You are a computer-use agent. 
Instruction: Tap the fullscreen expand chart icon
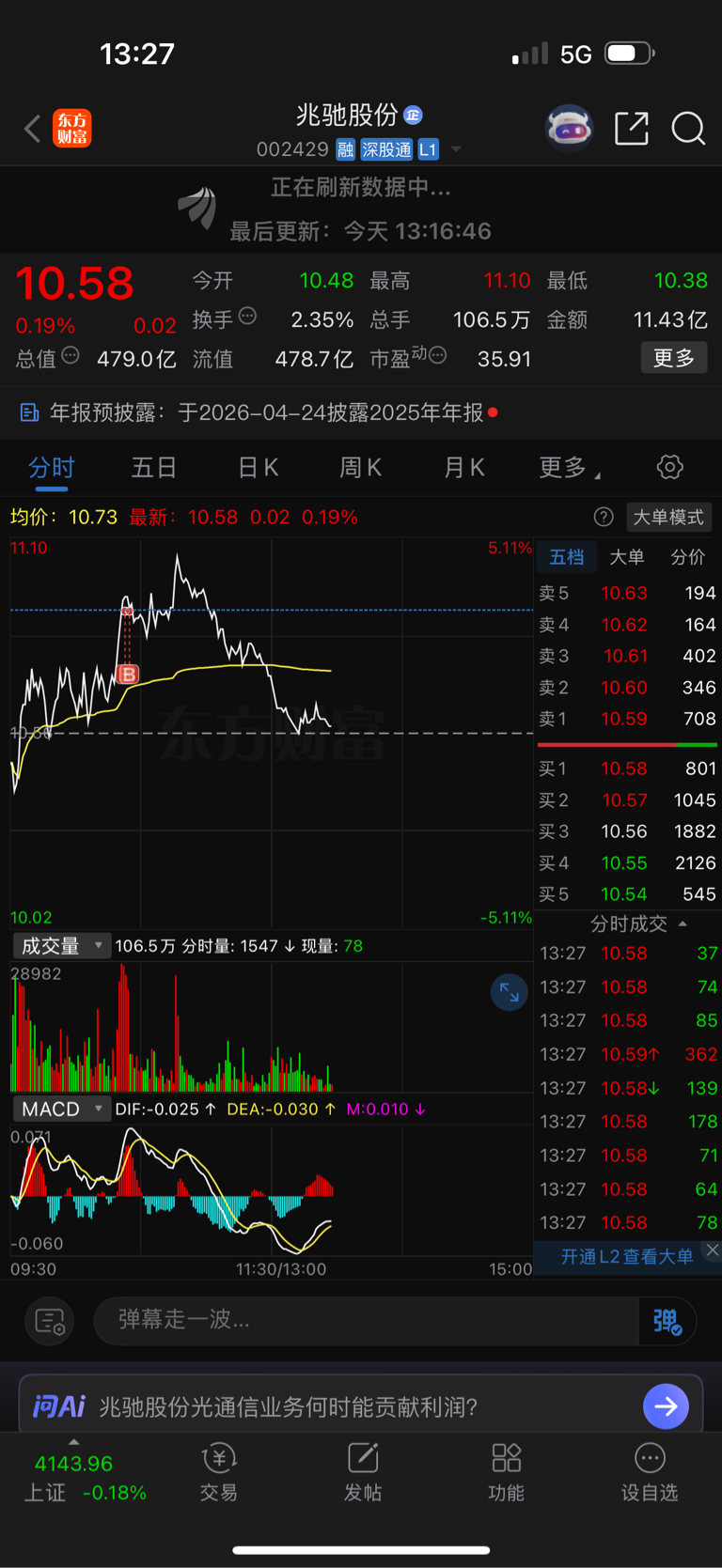pyautogui.click(x=510, y=992)
